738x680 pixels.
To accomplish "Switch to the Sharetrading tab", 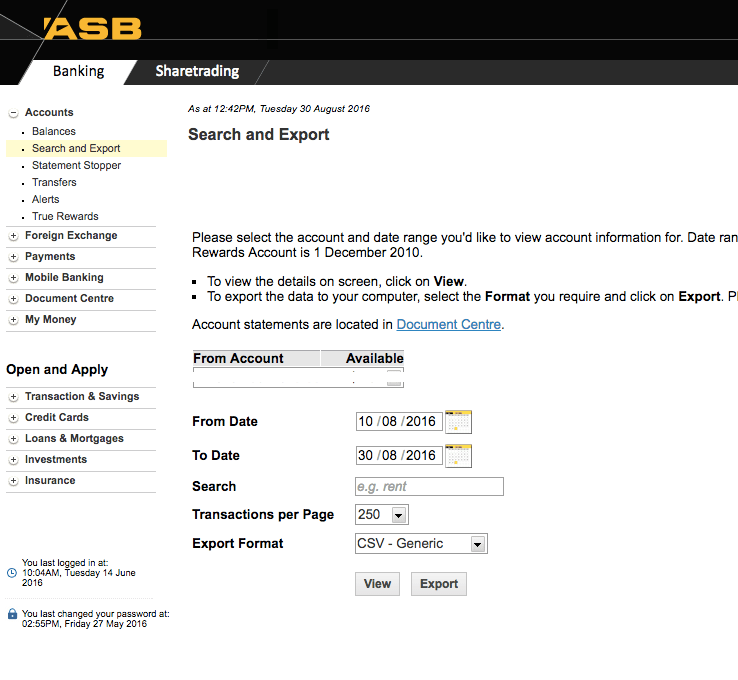I will (x=197, y=71).
